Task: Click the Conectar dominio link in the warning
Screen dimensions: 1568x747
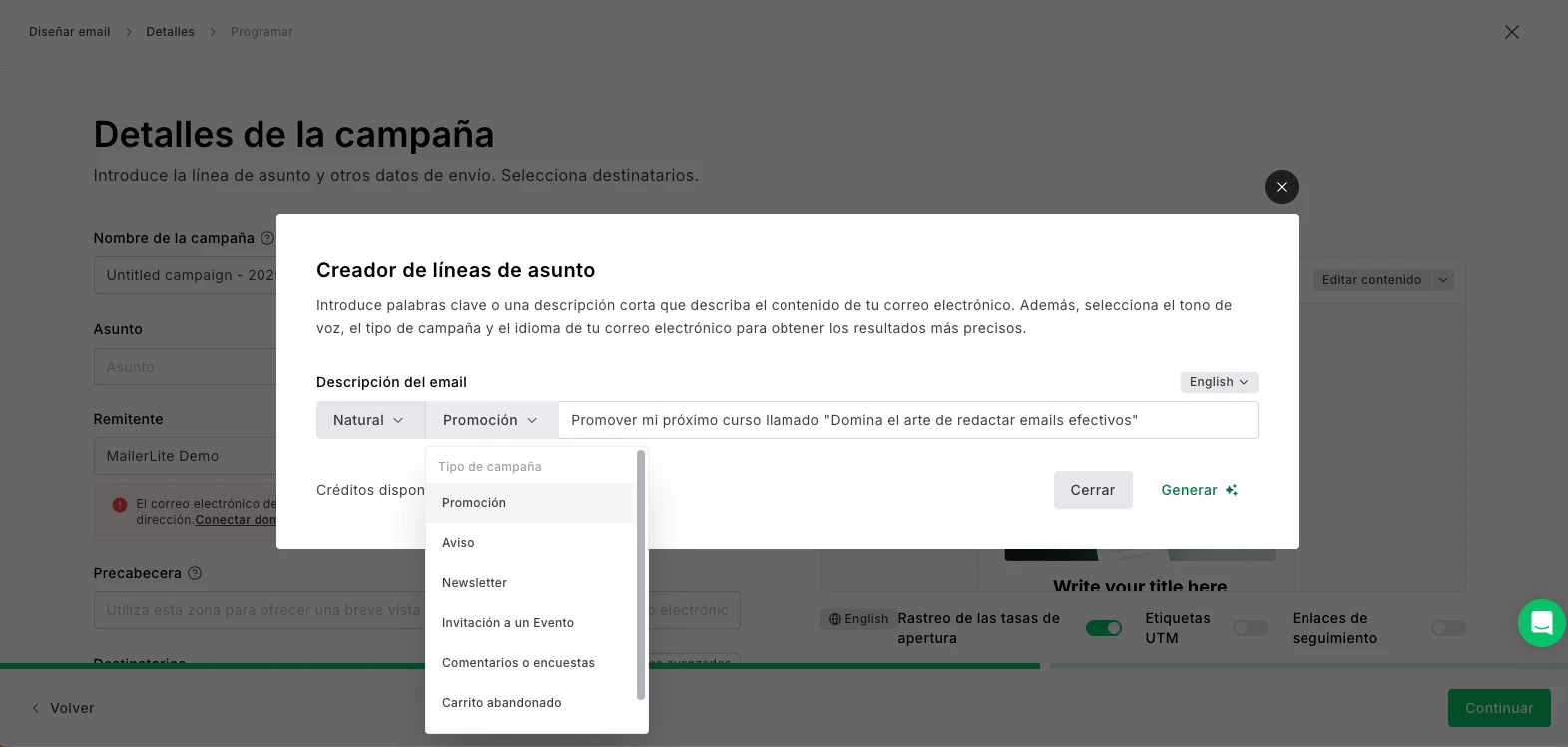Action: tap(236, 520)
